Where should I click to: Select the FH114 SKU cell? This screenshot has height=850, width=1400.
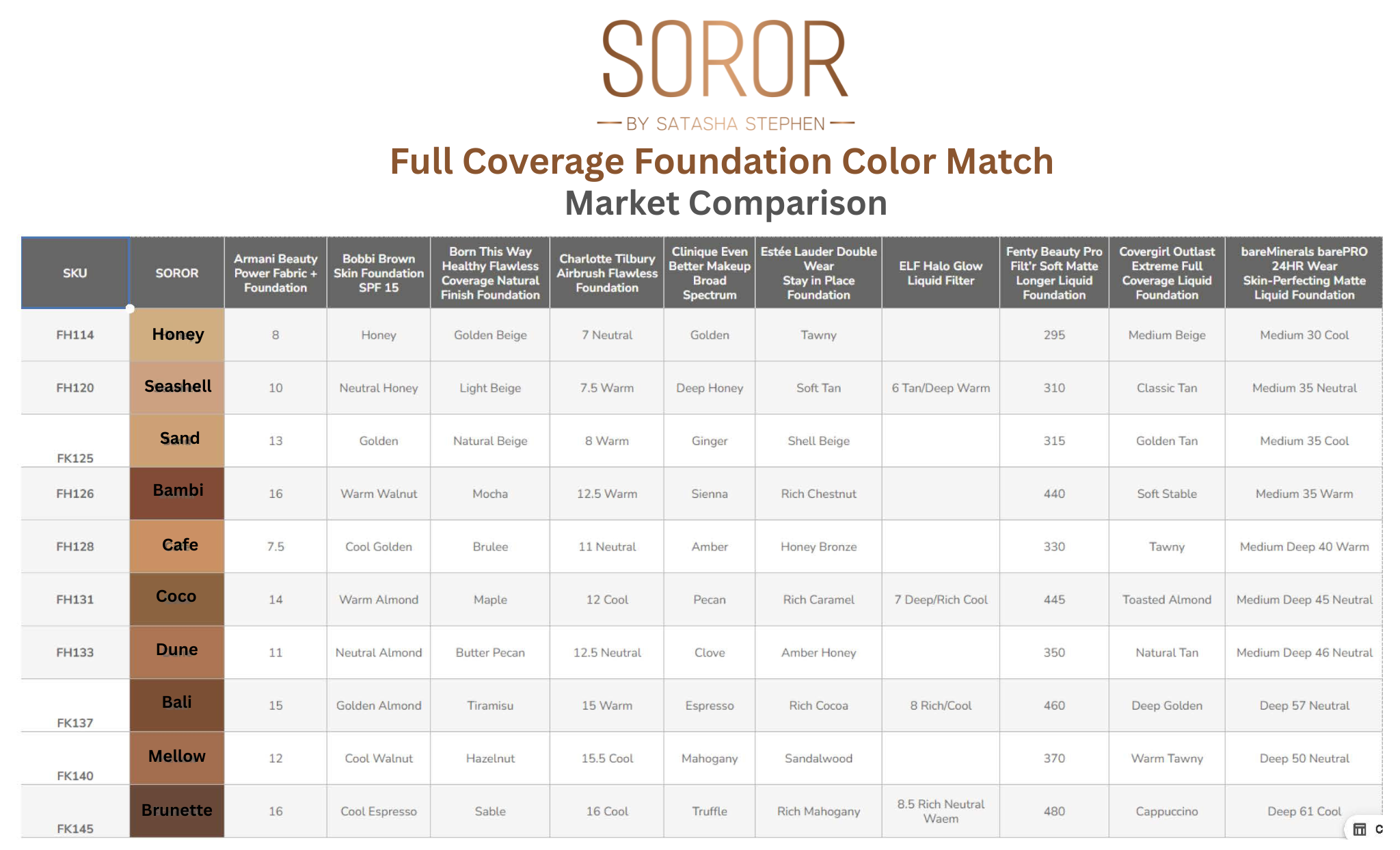75,335
